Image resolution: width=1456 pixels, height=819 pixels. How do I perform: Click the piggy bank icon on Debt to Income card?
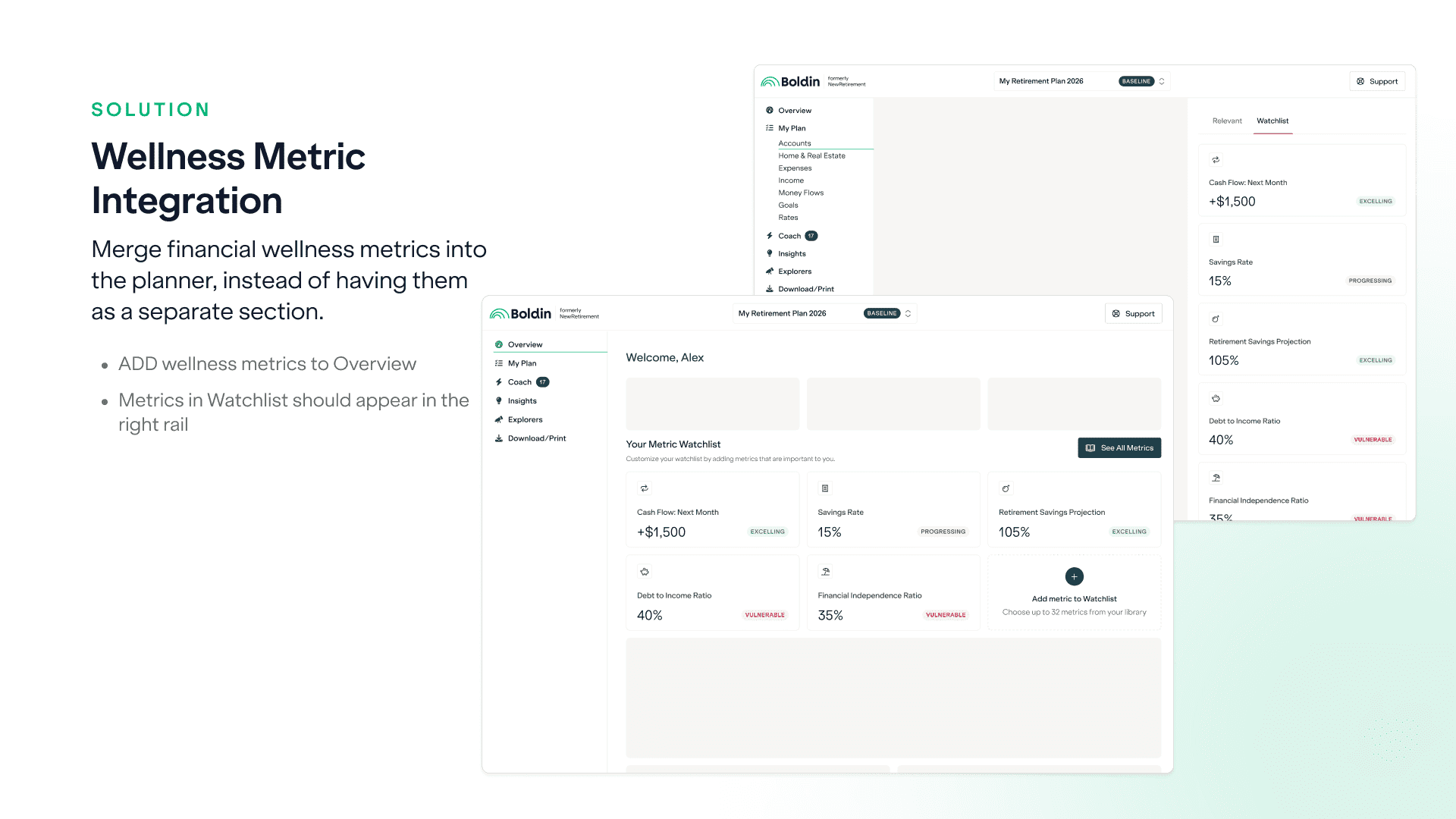point(645,572)
